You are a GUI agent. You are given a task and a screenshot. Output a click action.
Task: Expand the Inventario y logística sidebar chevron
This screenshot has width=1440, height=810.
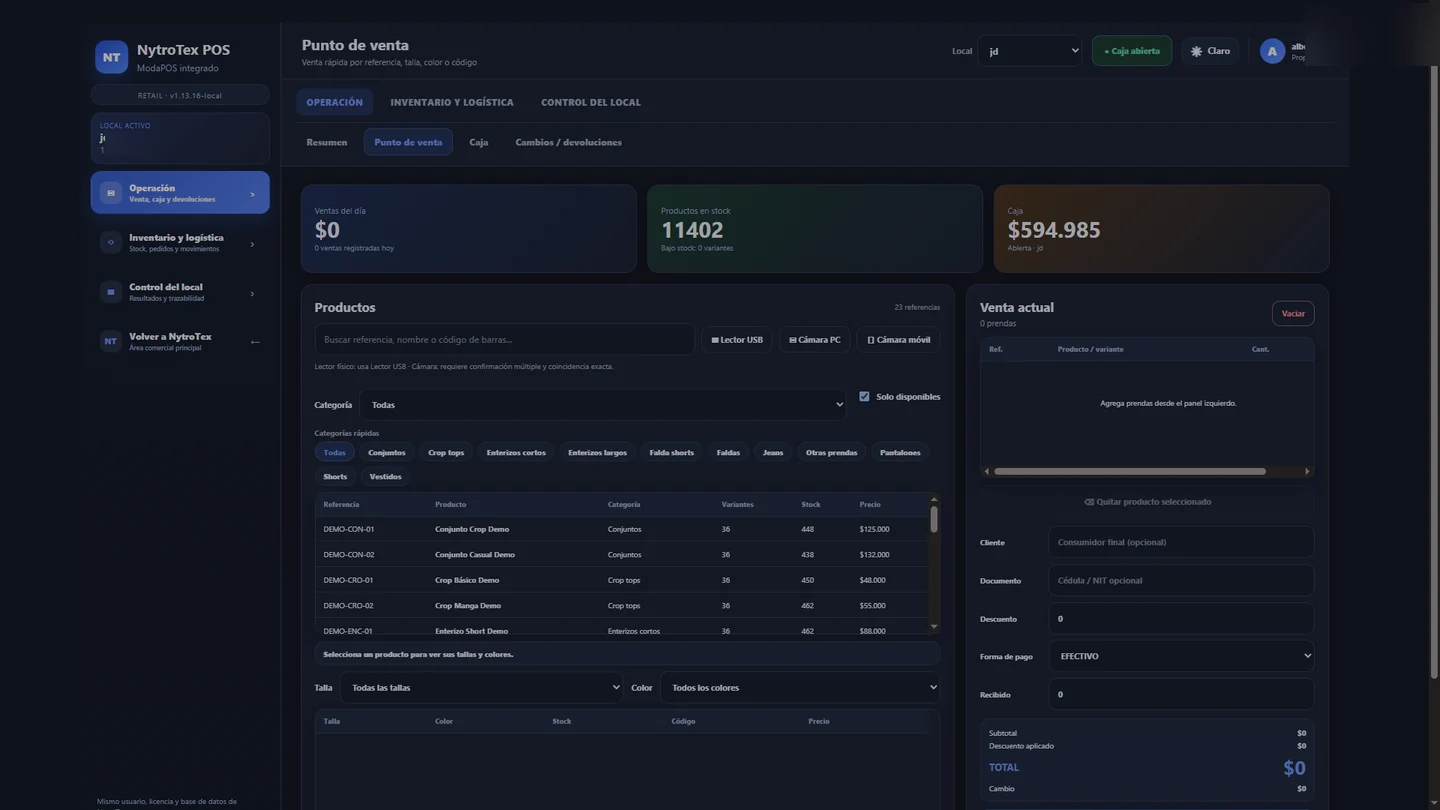[x=252, y=243]
